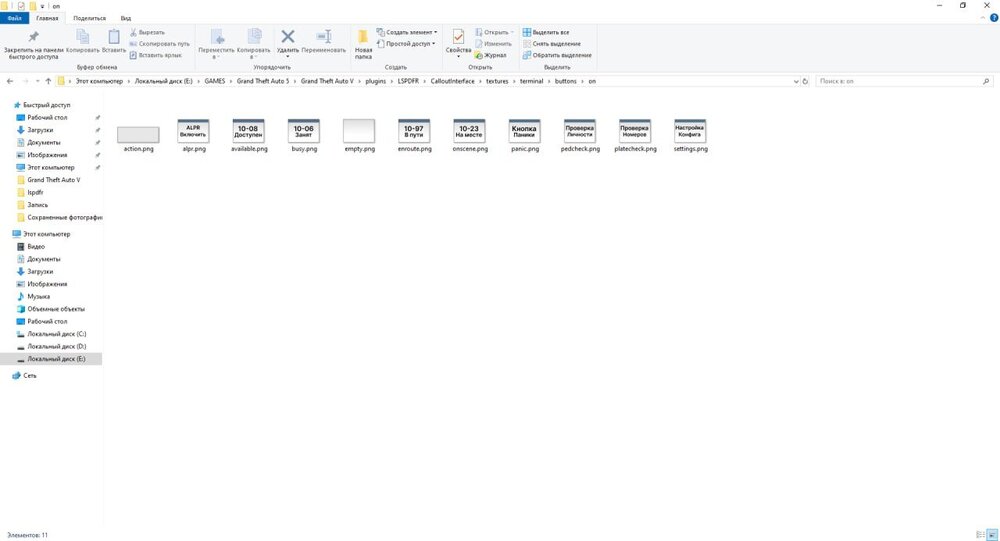The width and height of the screenshot is (1000, 541).
Task: Click the Up one level arrow
Action: click(48, 81)
